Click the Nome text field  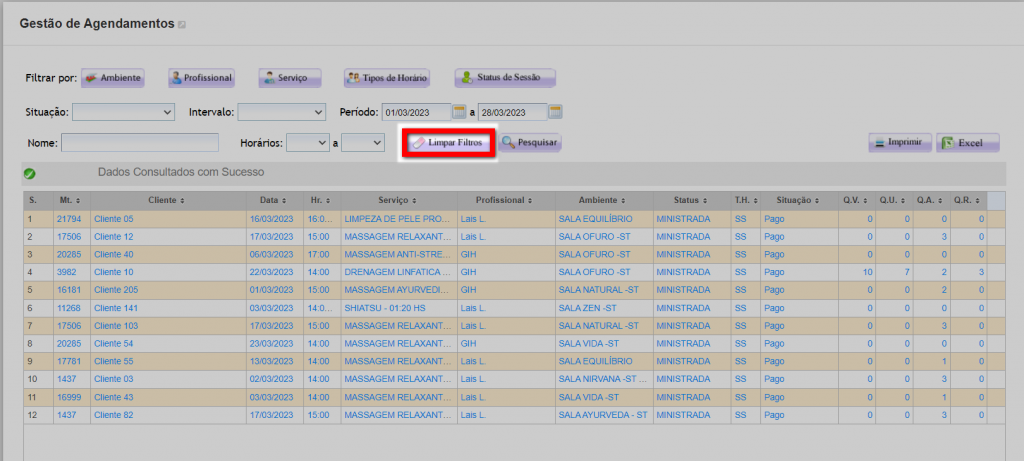[x=139, y=143]
